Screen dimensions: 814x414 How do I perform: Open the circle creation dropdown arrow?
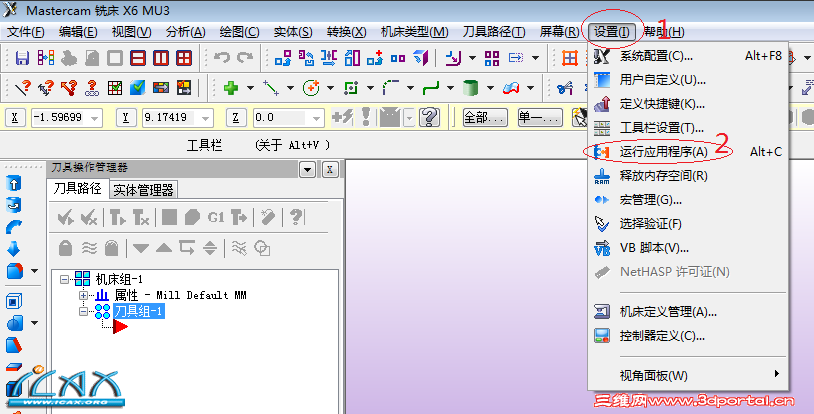330,88
